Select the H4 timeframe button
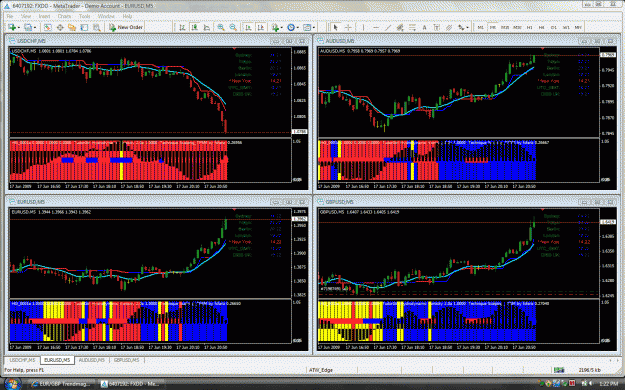The width and height of the screenshot is (625, 390). click(542, 27)
